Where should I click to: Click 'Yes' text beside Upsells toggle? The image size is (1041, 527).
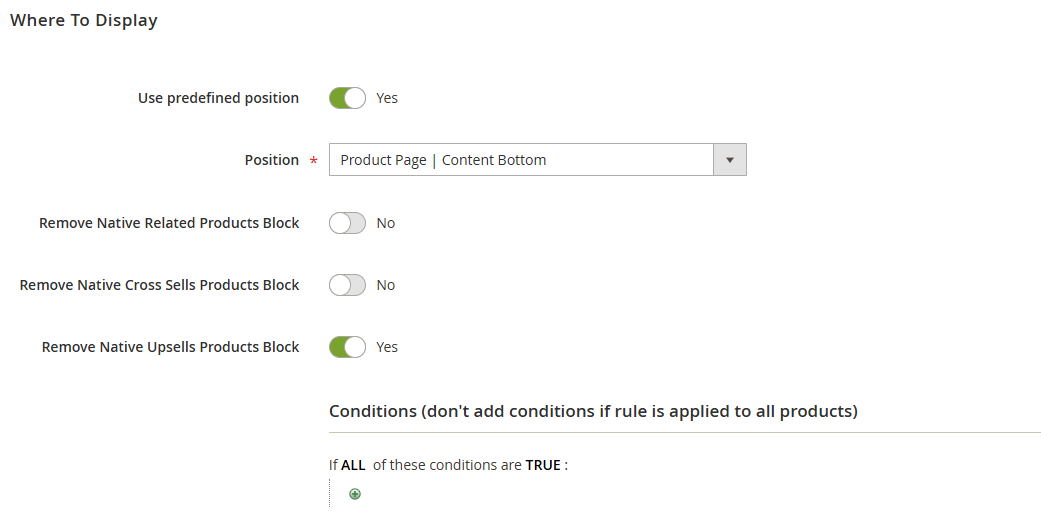click(x=387, y=347)
